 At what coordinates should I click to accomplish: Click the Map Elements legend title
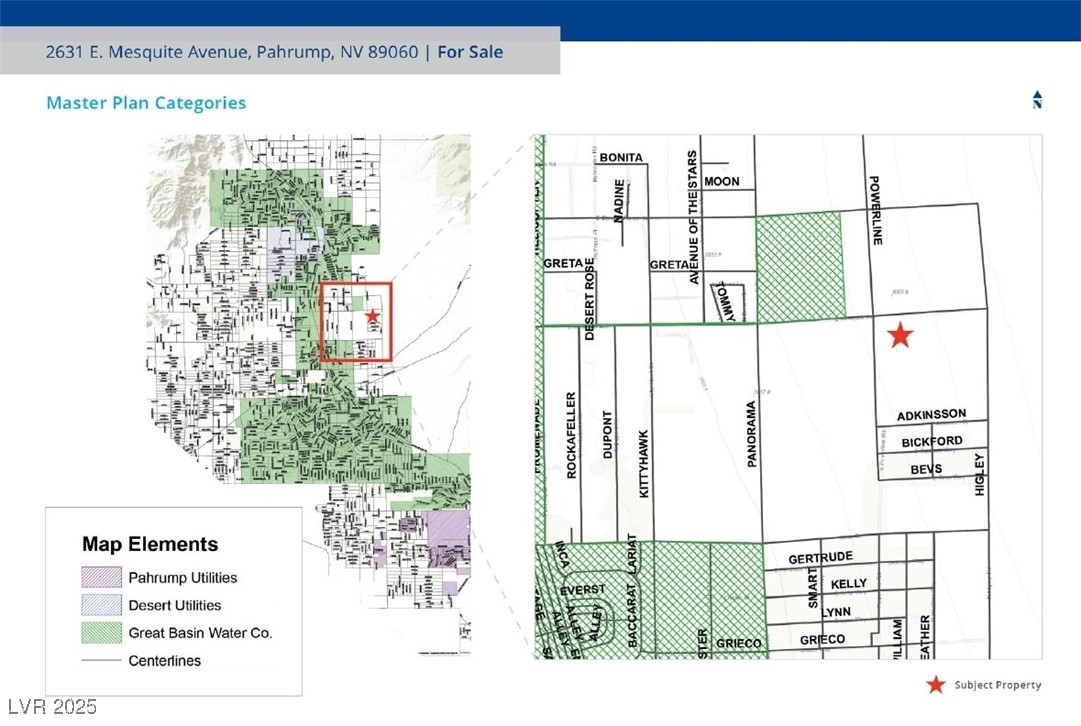click(x=149, y=545)
